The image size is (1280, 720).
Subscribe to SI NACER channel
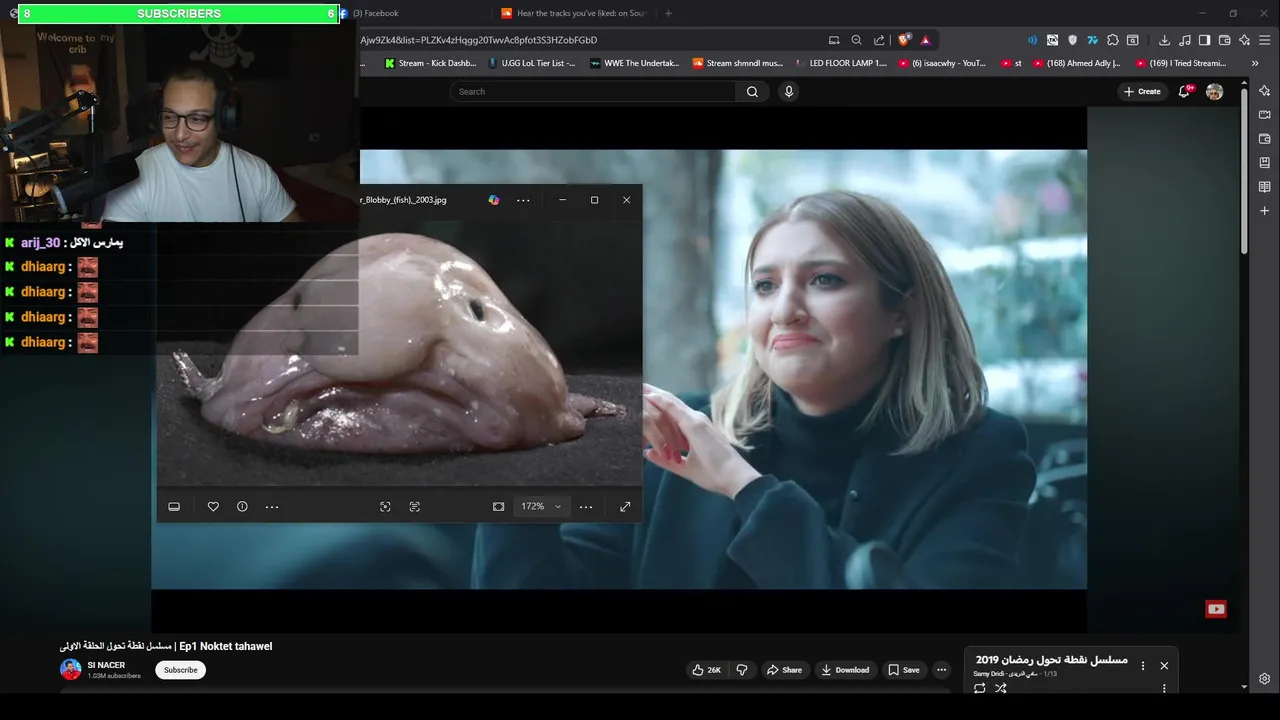click(180, 670)
